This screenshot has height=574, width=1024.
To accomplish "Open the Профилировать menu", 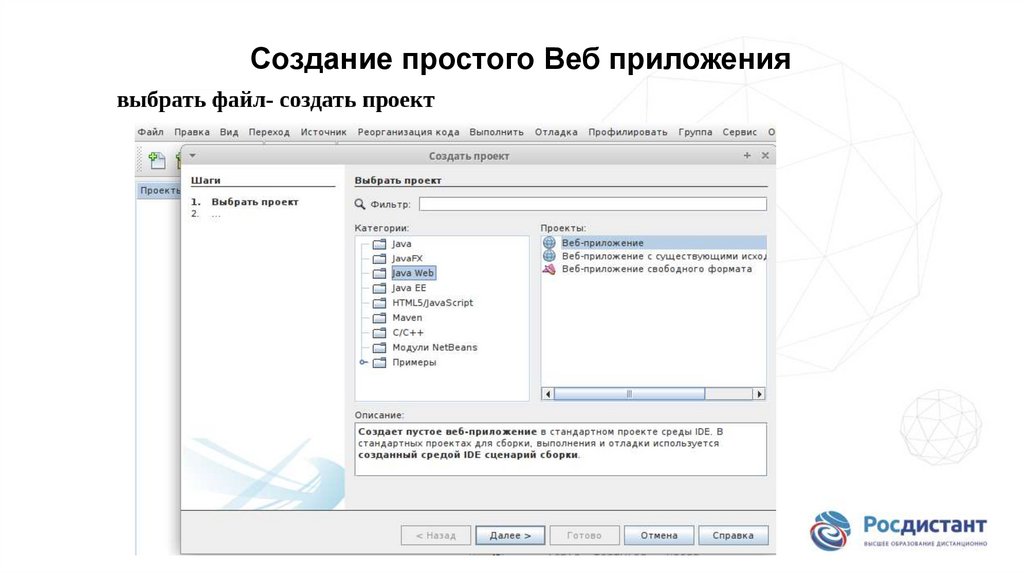I will click(628, 132).
